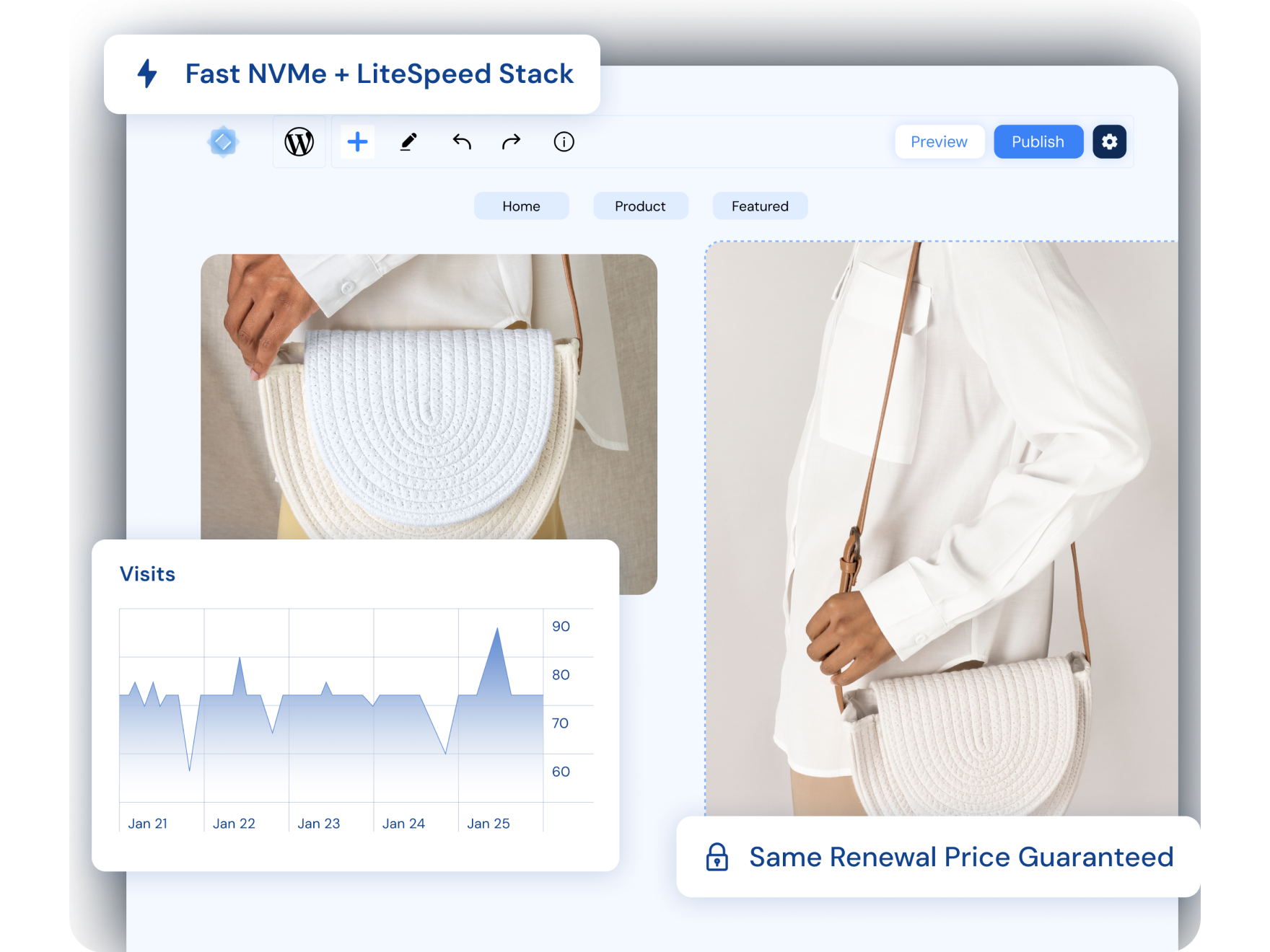Screen dimensions: 1270x952
Task: Click the lightning bolt icon on LiteSpeed badge
Action: [148, 73]
